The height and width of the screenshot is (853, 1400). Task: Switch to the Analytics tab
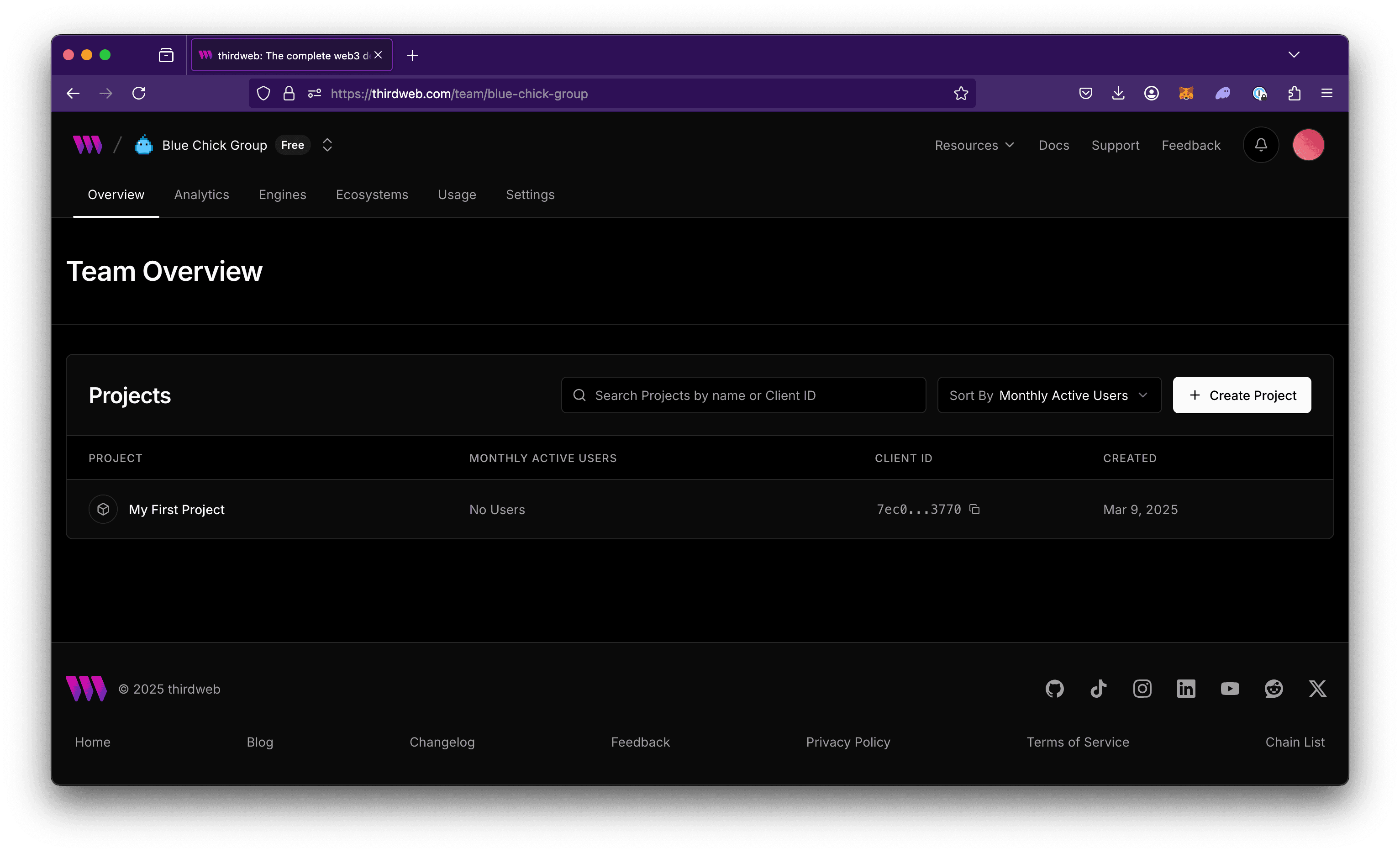pyautogui.click(x=201, y=194)
